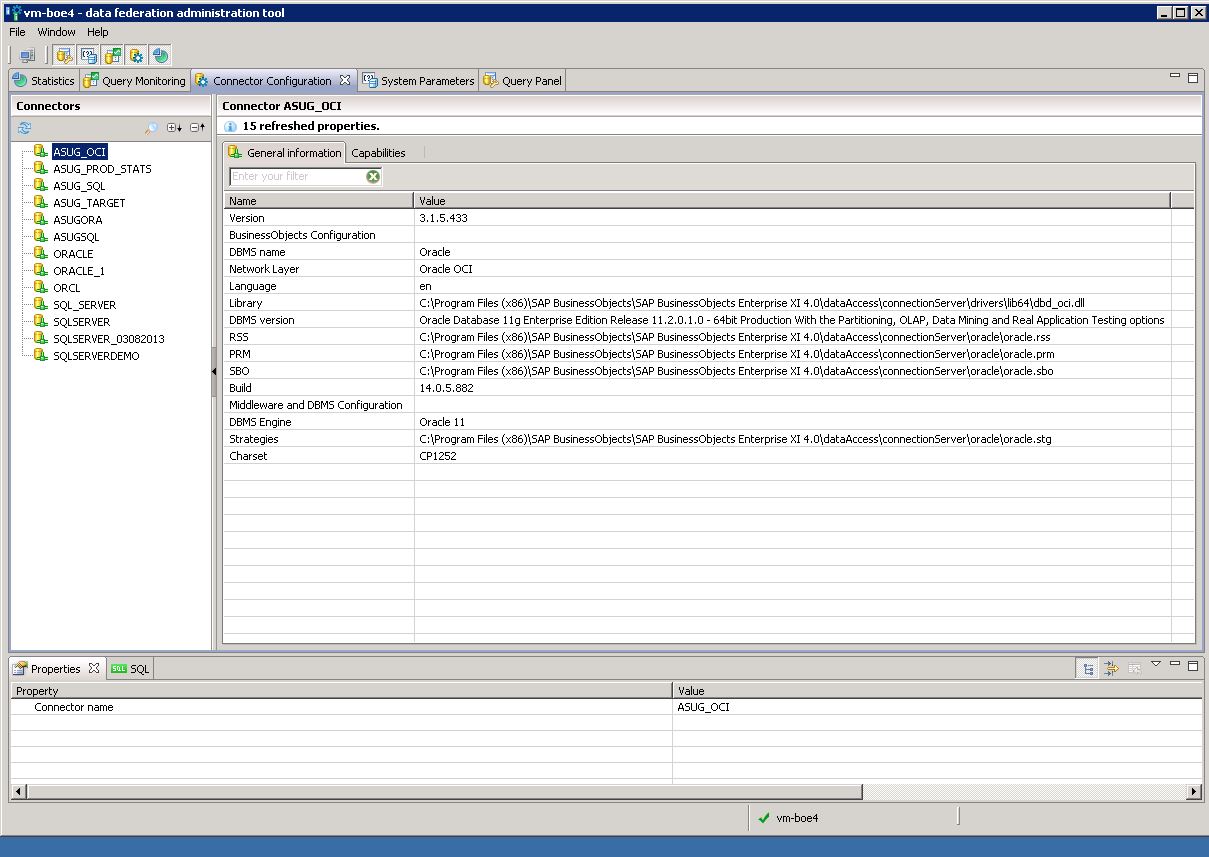Screen dimensions: 1209x857
Task: Open Connector Configuration from the toolbar gear icon
Action: click(x=137, y=56)
